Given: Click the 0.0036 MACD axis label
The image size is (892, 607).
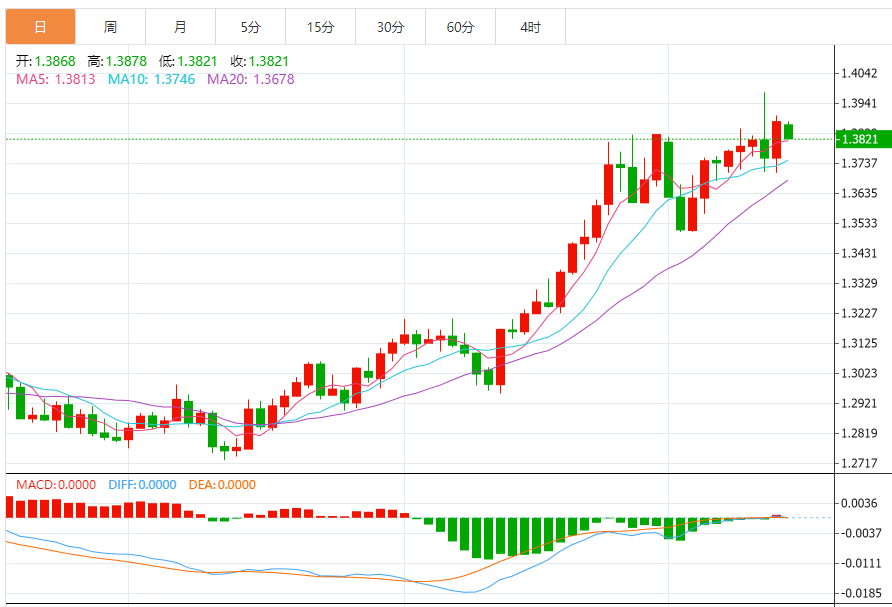Looking at the screenshot, I should (x=859, y=503).
